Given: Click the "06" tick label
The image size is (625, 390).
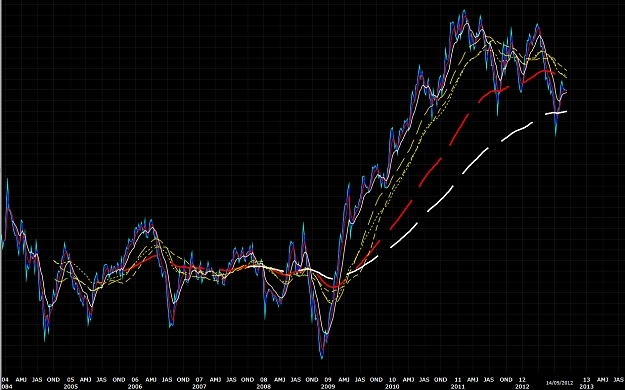Looking at the screenshot, I should [135, 380].
